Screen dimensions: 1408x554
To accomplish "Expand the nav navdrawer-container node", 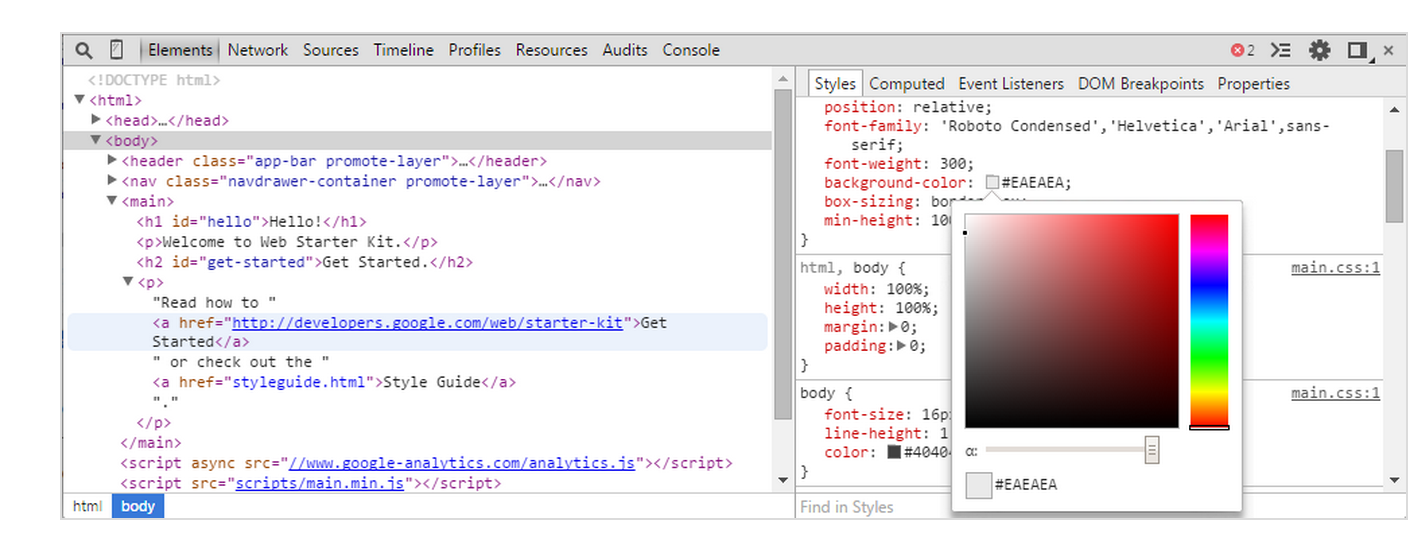I will click(112, 181).
